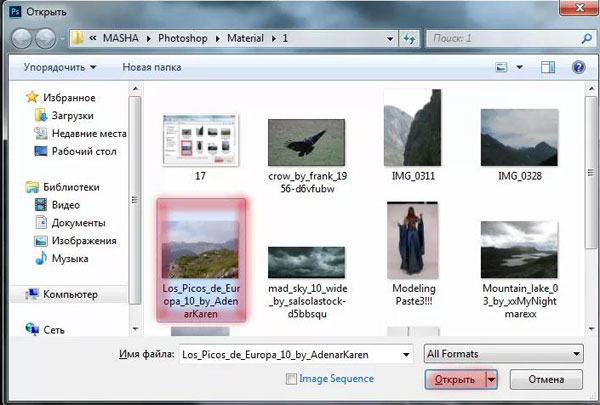The height and width of the screenshot is (405, 600).
Task: Click the chevron after Photoshop in path
Action: (x=217, y=39)
